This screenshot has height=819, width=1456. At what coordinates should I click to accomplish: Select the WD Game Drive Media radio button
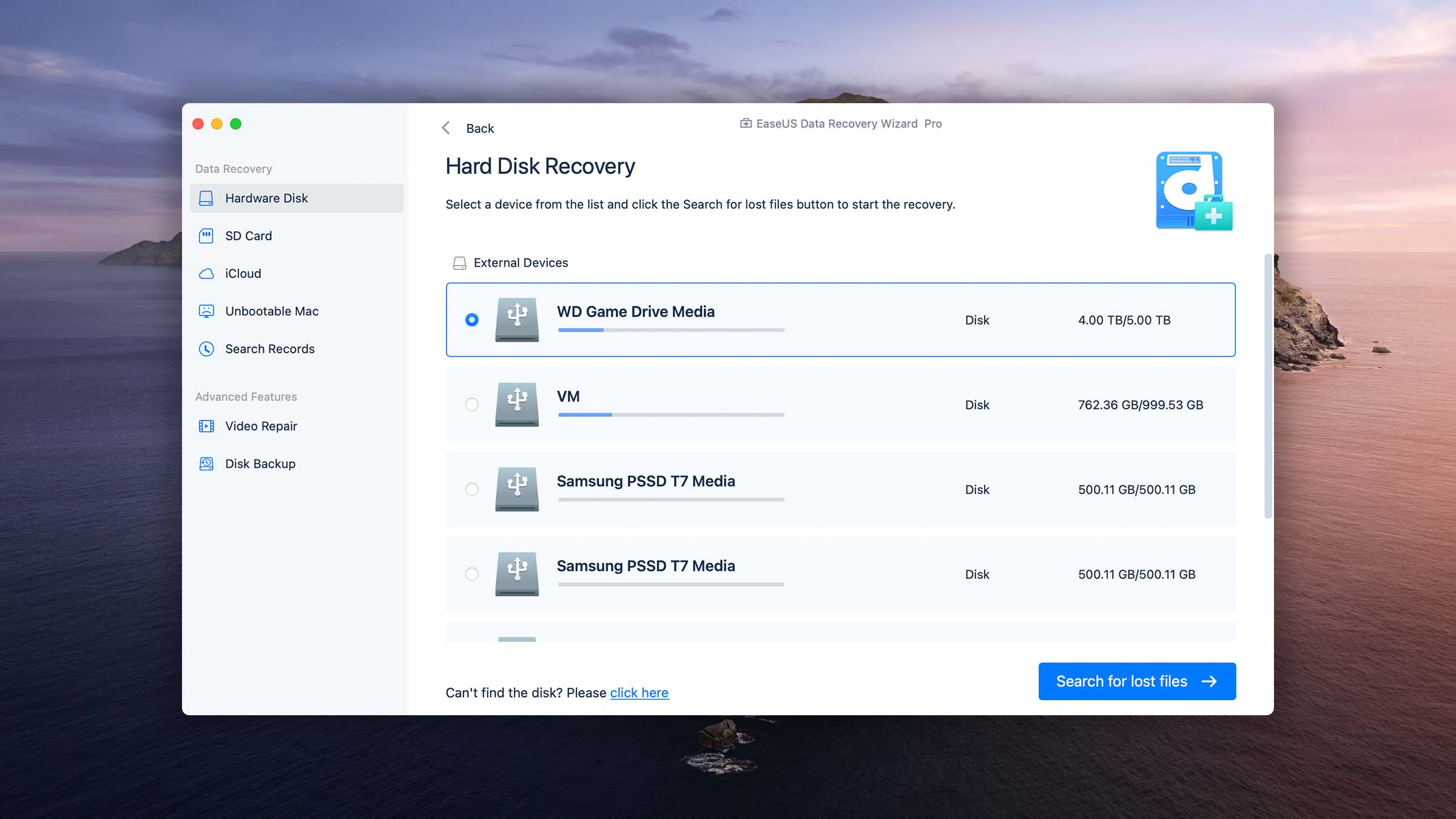(x=471, y=320)
